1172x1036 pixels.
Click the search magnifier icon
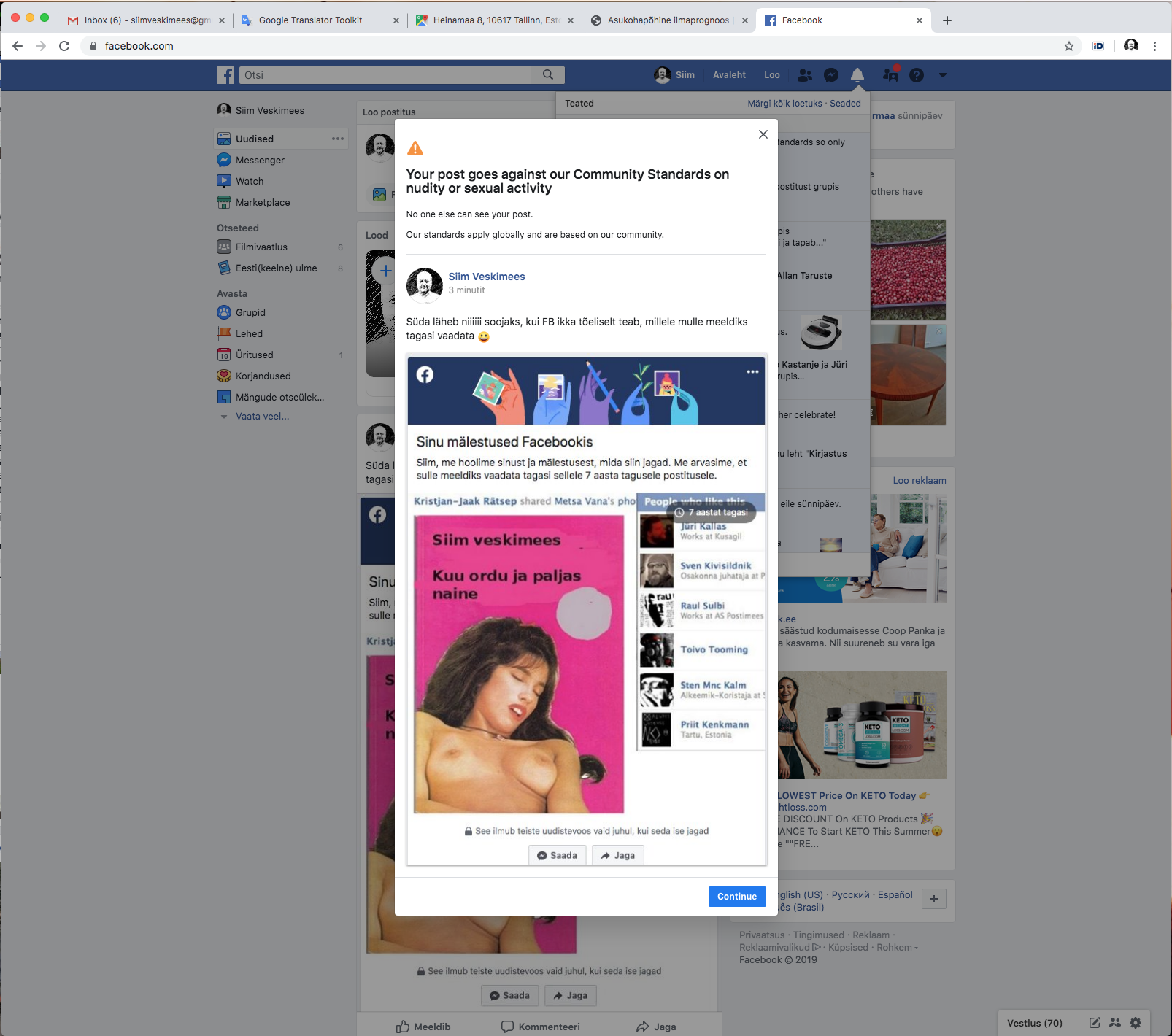click(x=548, y=74)
